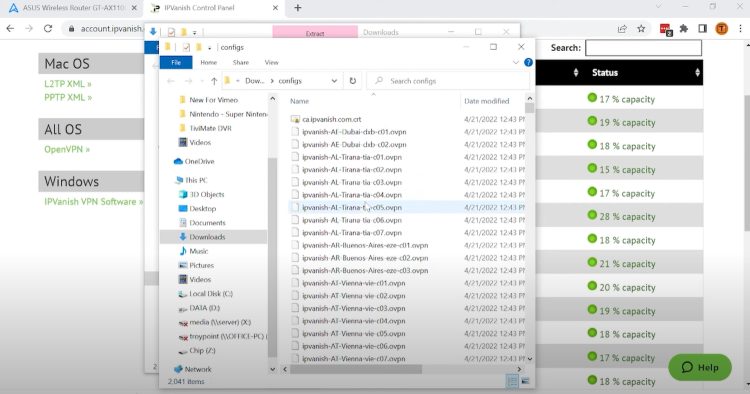The height and width of the screenshot is (394, 750).
Task: Reload the IPVanish page
Action: coord(48,29)
